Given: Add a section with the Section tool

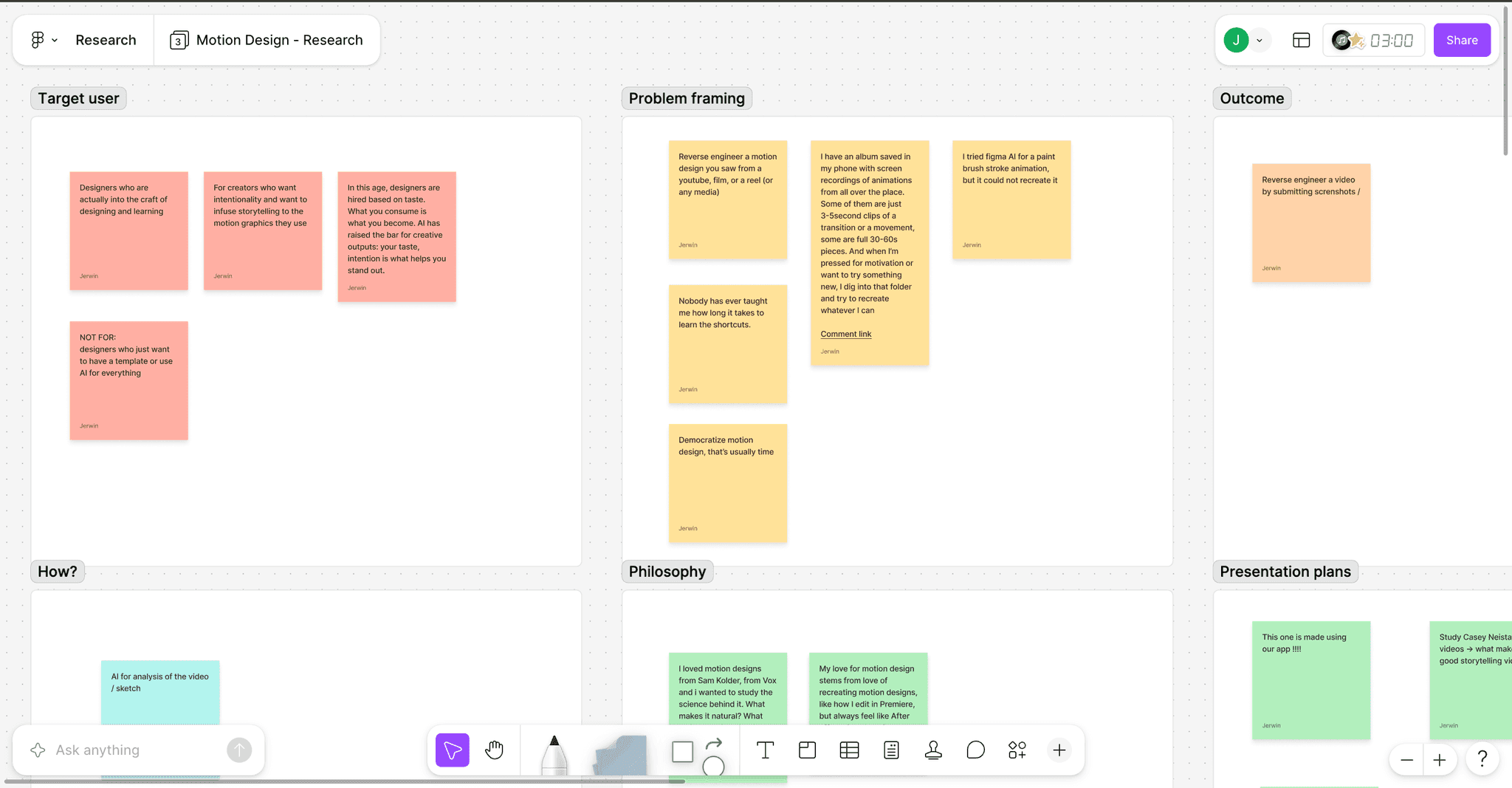Looking at the screenshot, I should tap(808, 750).
